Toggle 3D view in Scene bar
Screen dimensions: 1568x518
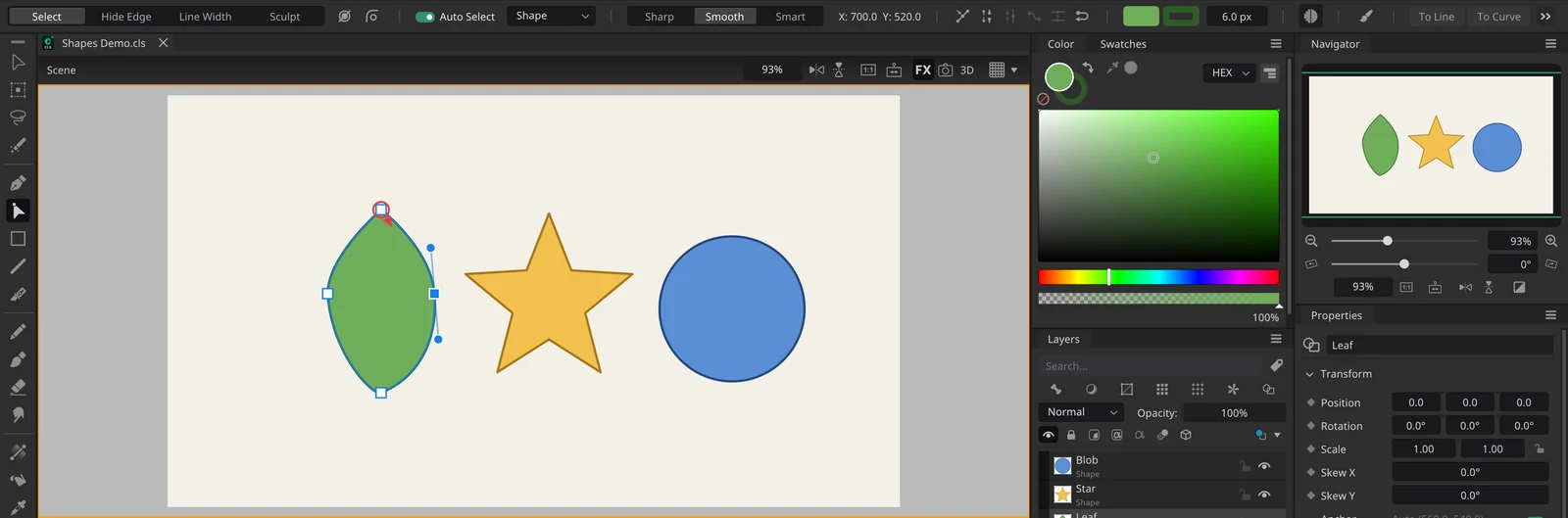tap(967, 70)
